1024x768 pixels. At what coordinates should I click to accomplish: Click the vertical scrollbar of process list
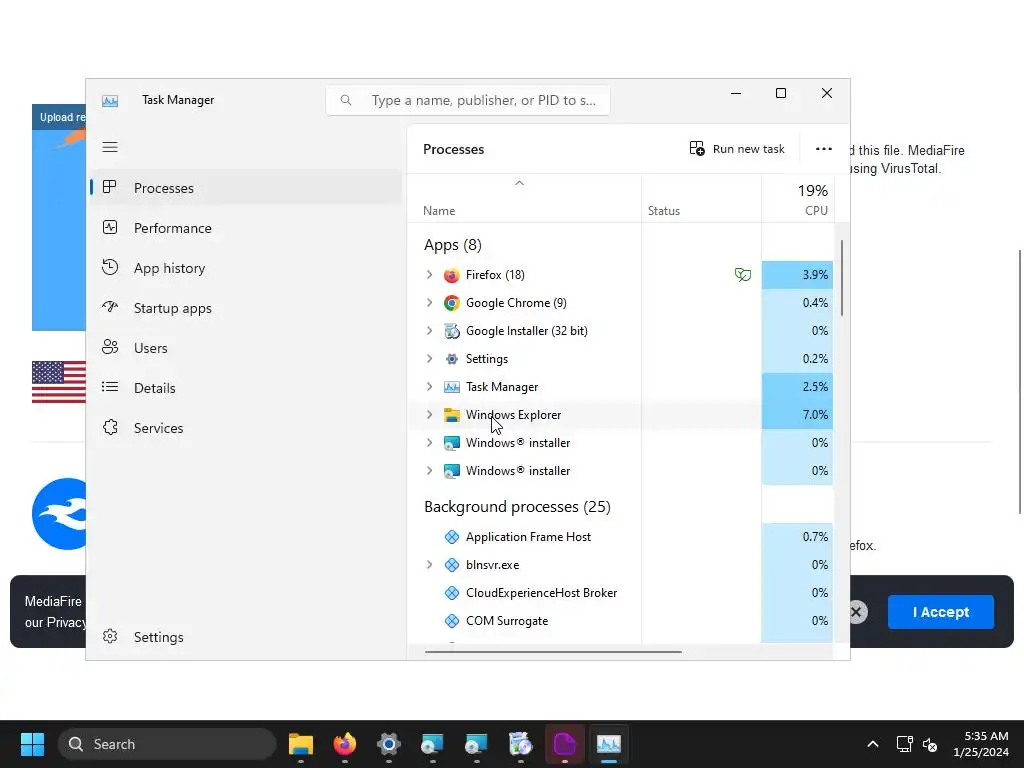click(842, 278)
